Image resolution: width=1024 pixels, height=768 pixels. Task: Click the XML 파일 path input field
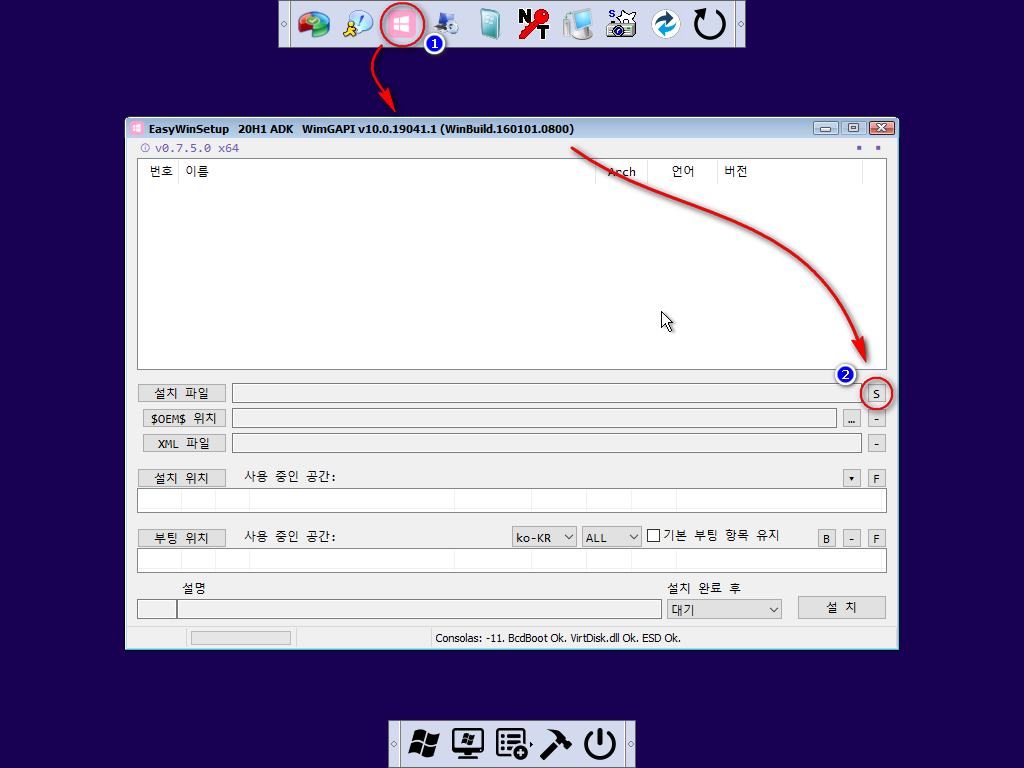547,443
